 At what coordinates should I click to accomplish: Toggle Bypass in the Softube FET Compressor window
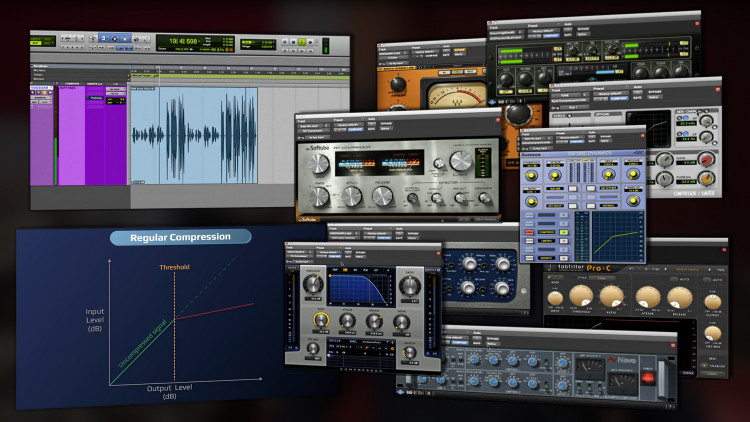386,123
